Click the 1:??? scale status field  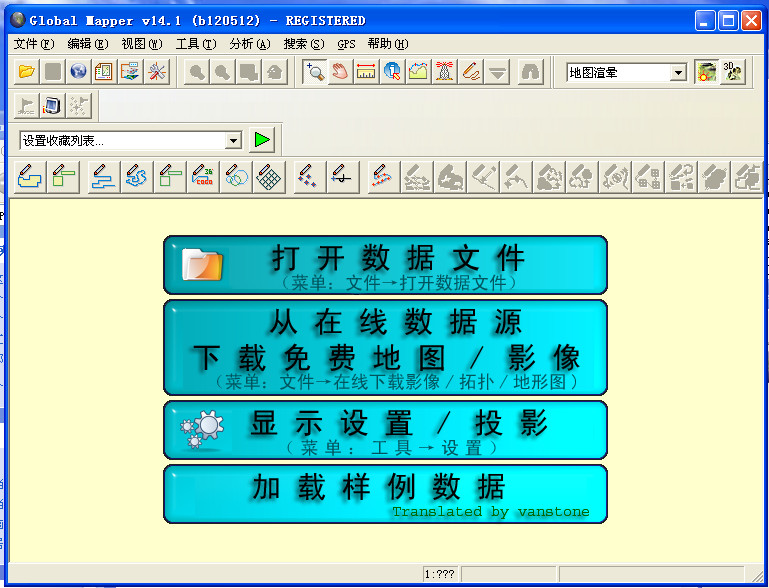pos(440,574)
